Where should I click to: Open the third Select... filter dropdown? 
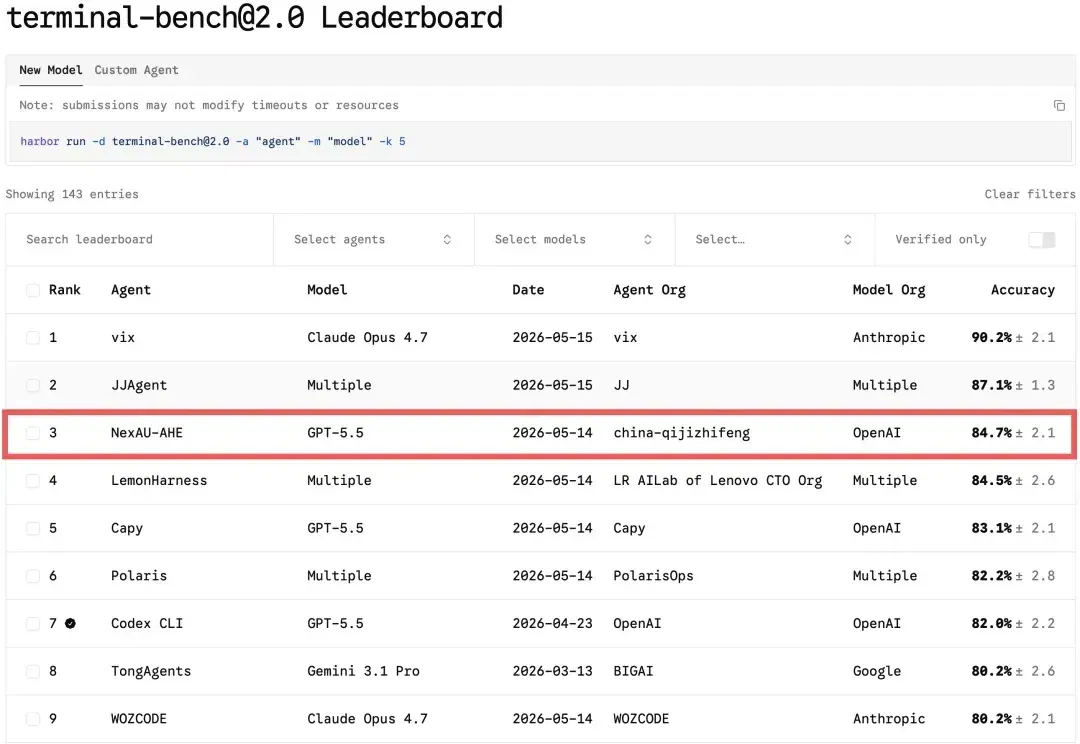point(775,239)
